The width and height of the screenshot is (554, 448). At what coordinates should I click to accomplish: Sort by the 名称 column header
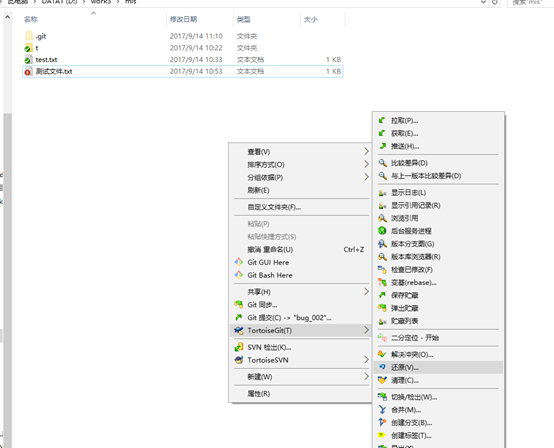pyautogui.click(x=93, y=19)
